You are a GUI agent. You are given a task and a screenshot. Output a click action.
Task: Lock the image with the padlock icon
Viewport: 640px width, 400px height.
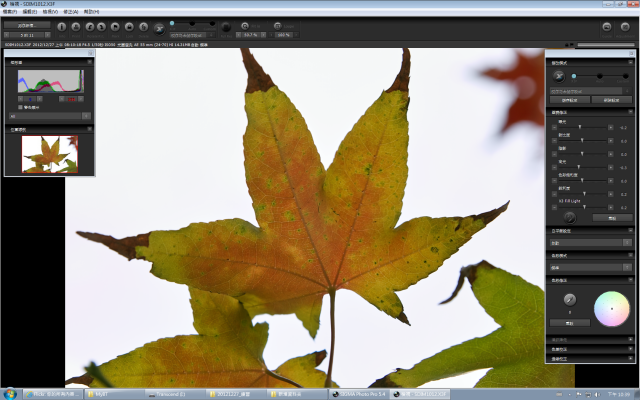click(129, 27)
